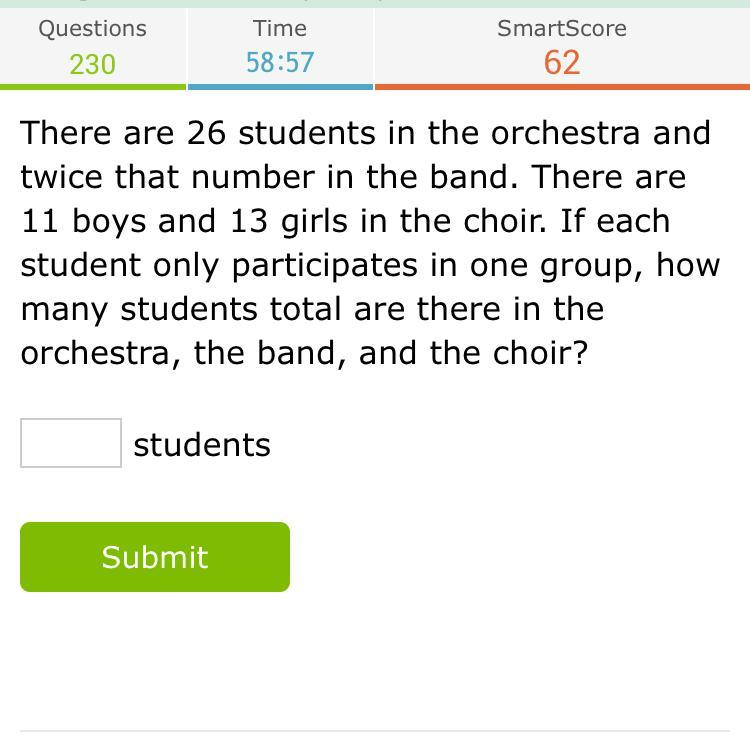Click the phrase '13 girls' in the question
The image size is (750, 750).
coord(289,222)
